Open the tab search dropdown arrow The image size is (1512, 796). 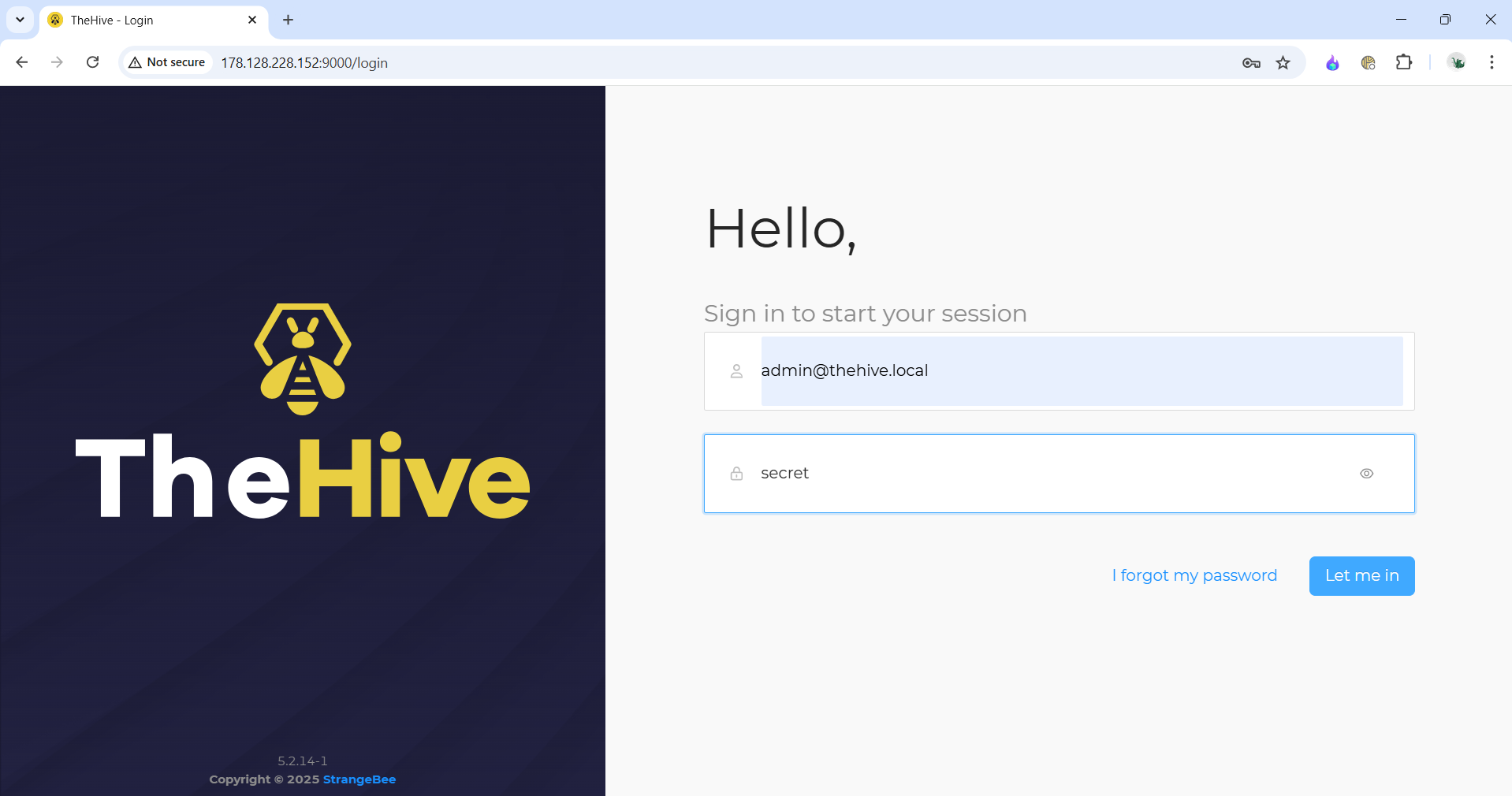[x=20, y=20]
